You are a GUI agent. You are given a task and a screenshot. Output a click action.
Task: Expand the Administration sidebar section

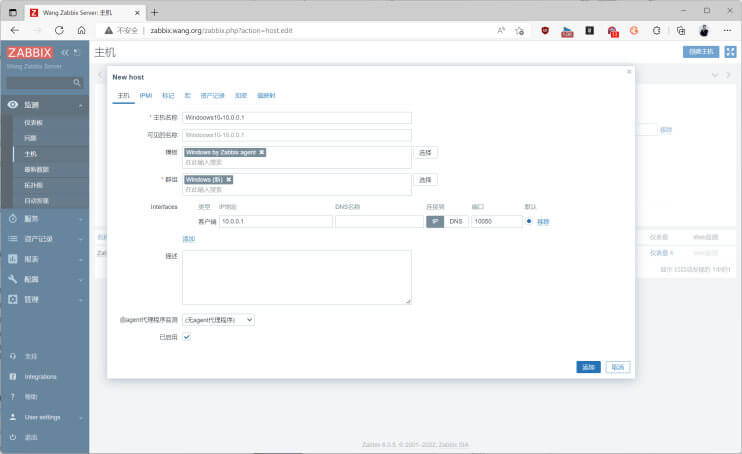point(81,300)
